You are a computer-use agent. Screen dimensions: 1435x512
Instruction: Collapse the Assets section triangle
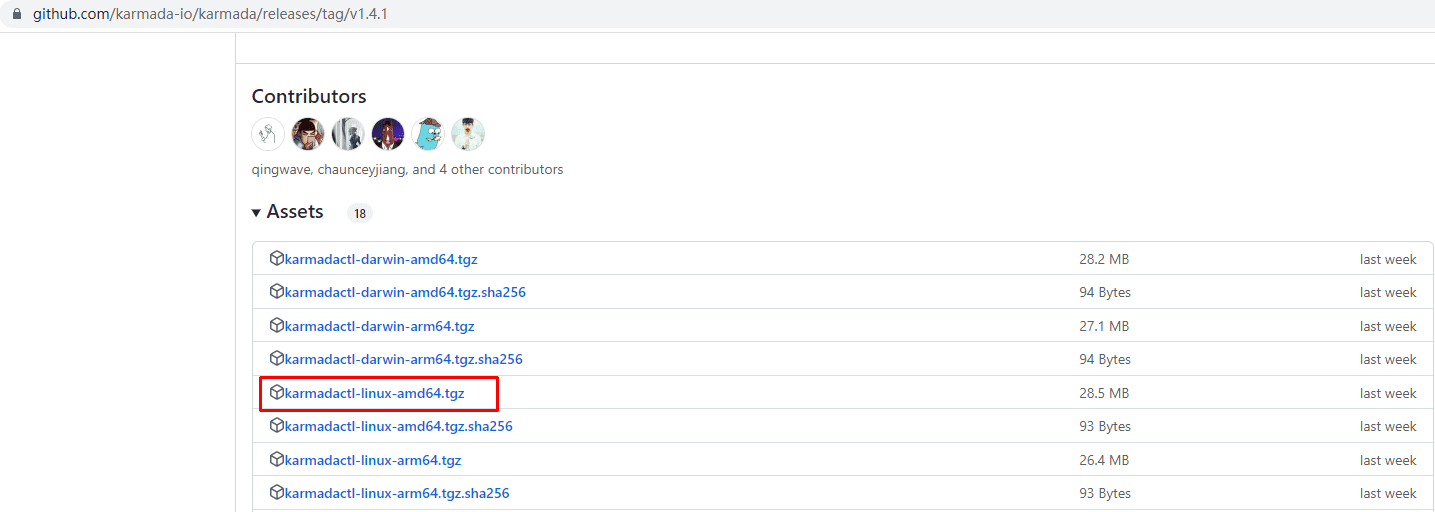pyautogui.click(x=257, y=213)
